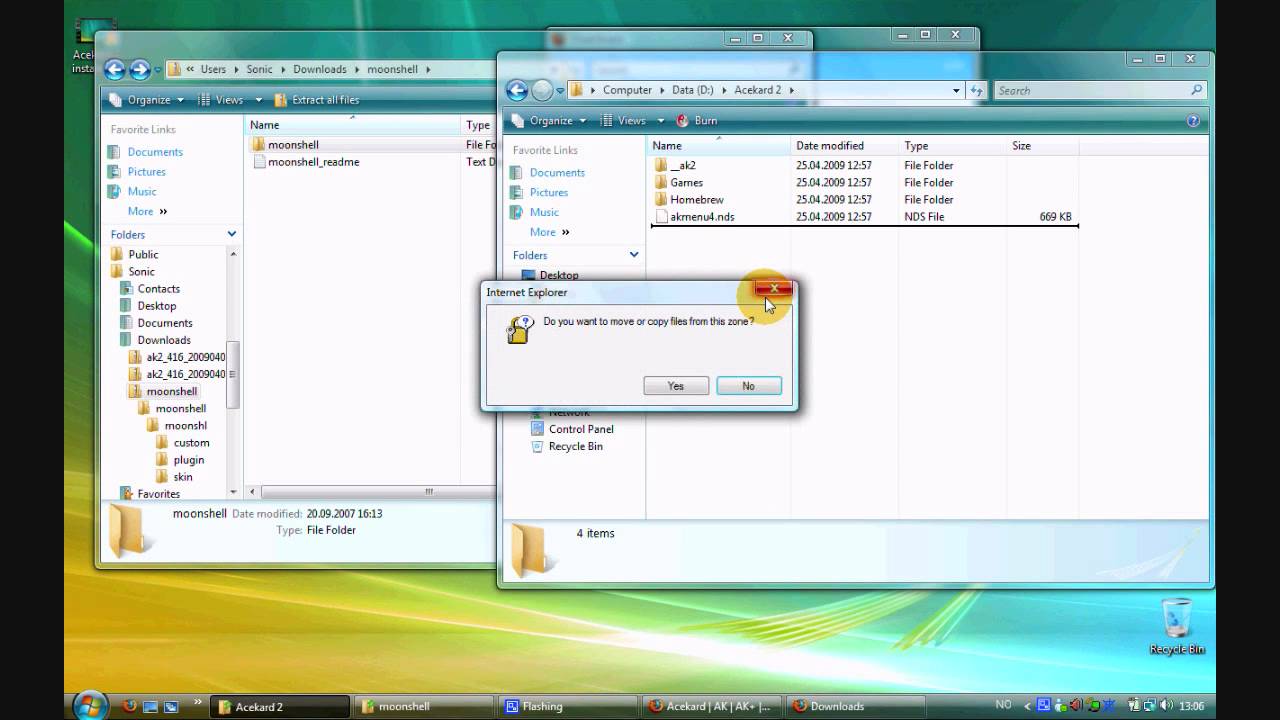Screen dimensions: 1280x720
Task: Select Contacts in the folder tree
Action: [x=158, y=289]
